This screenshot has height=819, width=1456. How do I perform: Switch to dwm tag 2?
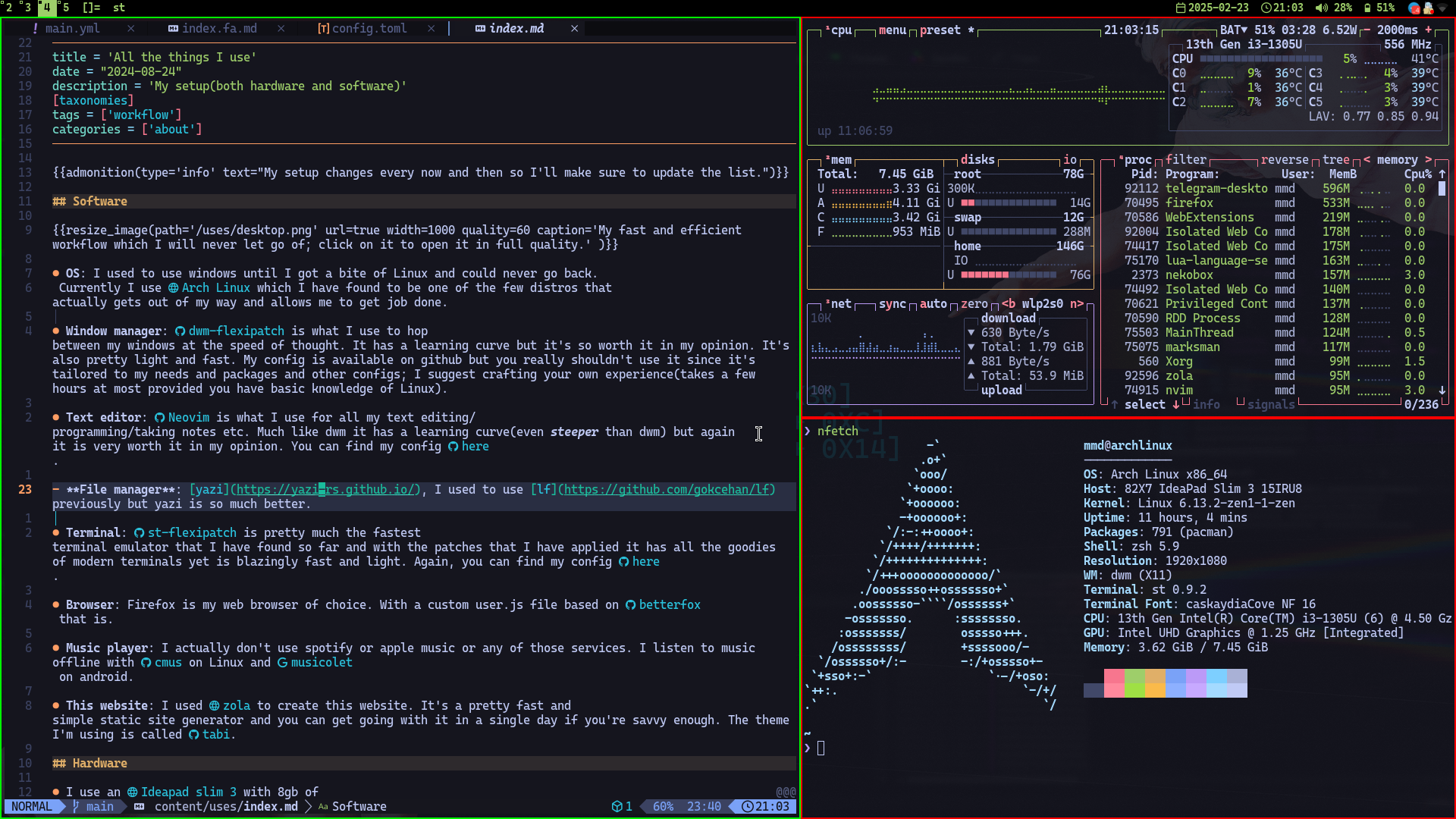[x=8, y=8]
